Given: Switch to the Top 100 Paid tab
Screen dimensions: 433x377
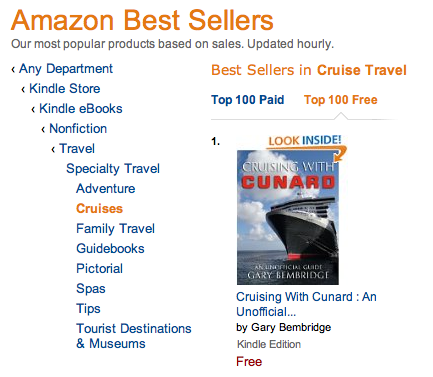Looking at the screenshot, I should tap(247, 100).
